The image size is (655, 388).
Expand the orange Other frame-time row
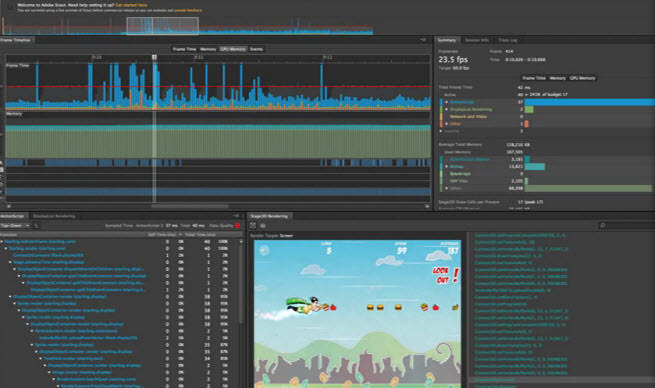(x=446, y=124)
